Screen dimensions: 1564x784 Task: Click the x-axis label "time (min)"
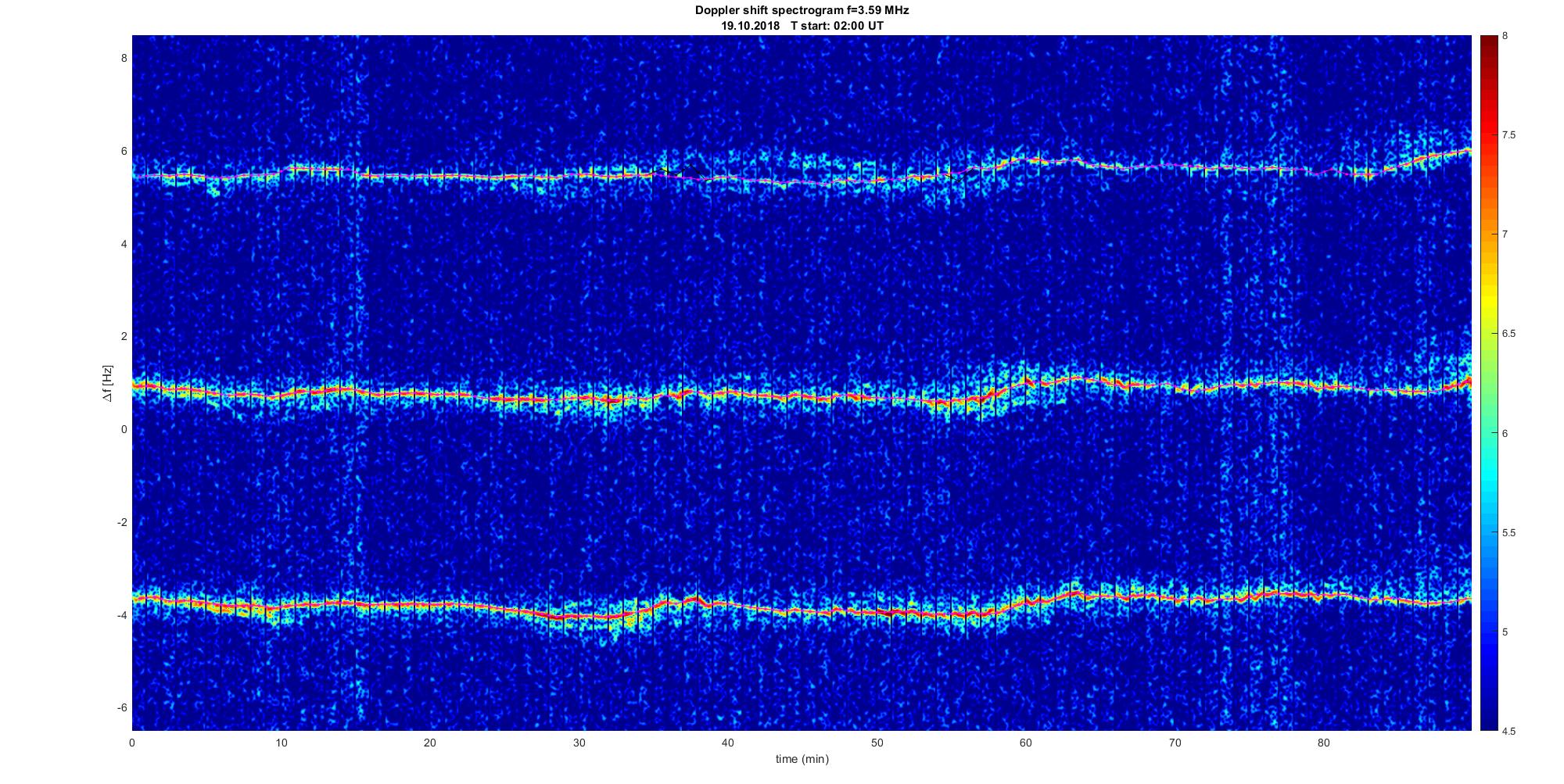tap(802, 759)
